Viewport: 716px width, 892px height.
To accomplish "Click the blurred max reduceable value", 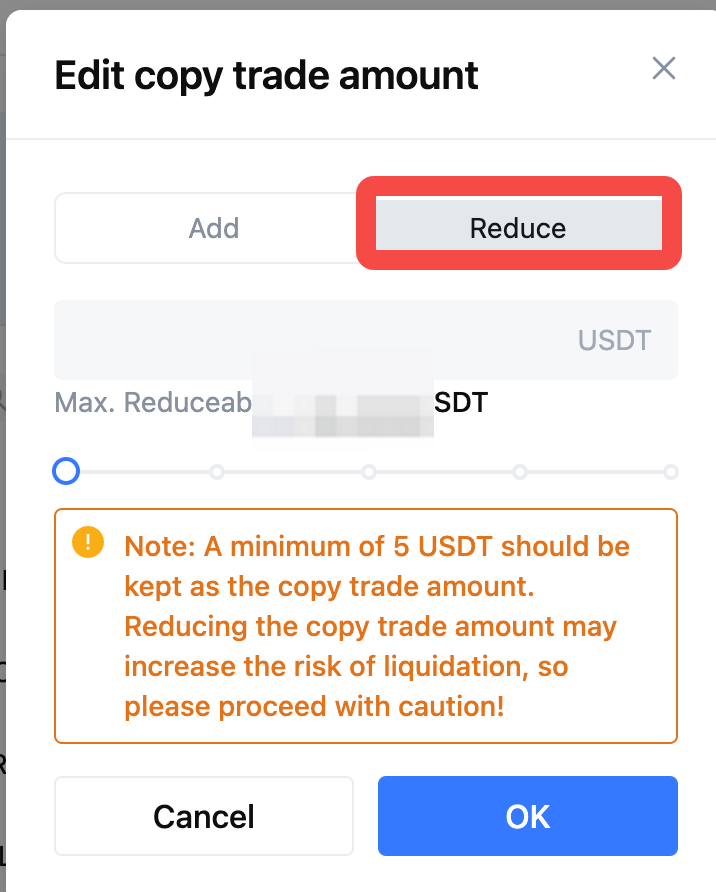I will (x=343, y=402).
